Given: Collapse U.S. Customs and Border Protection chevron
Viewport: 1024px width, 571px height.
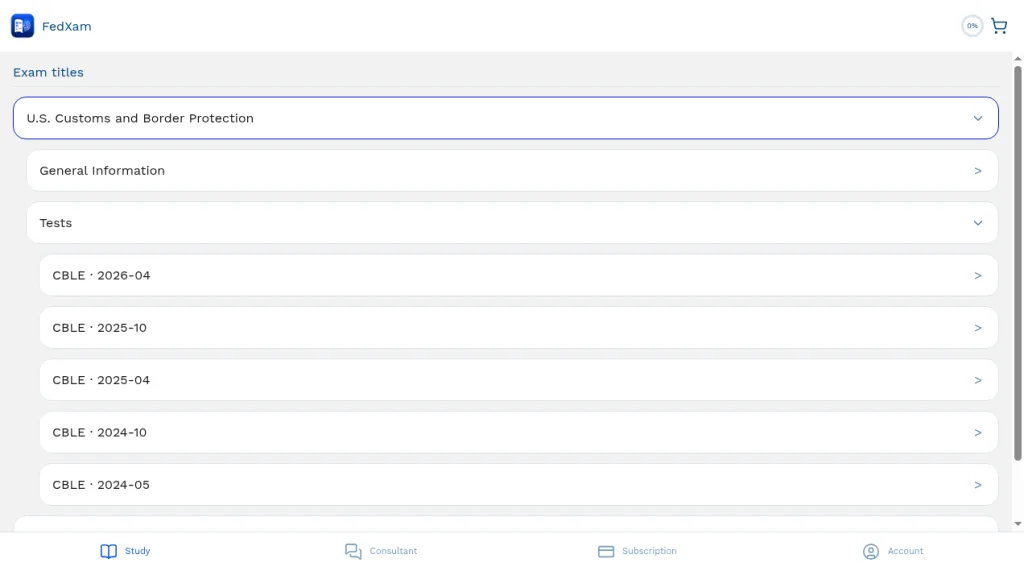Looking at the screenshot, I should coord(978,118).
